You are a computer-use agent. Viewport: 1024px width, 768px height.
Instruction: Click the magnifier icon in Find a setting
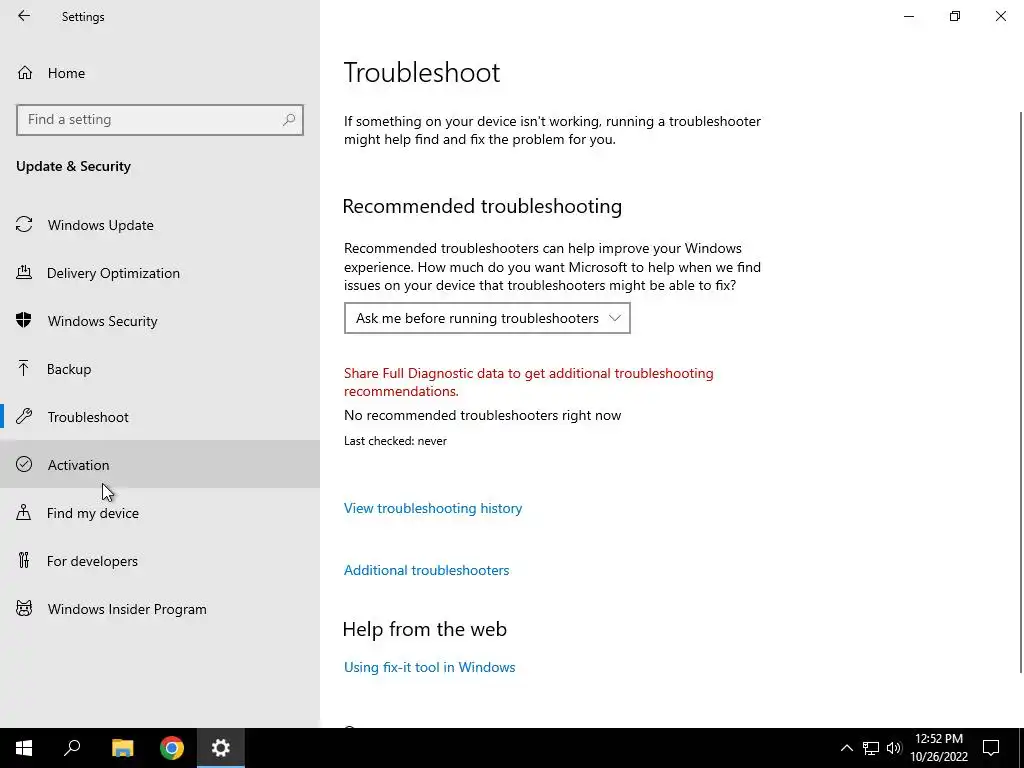pyautogui.click(x=289, y=120)
